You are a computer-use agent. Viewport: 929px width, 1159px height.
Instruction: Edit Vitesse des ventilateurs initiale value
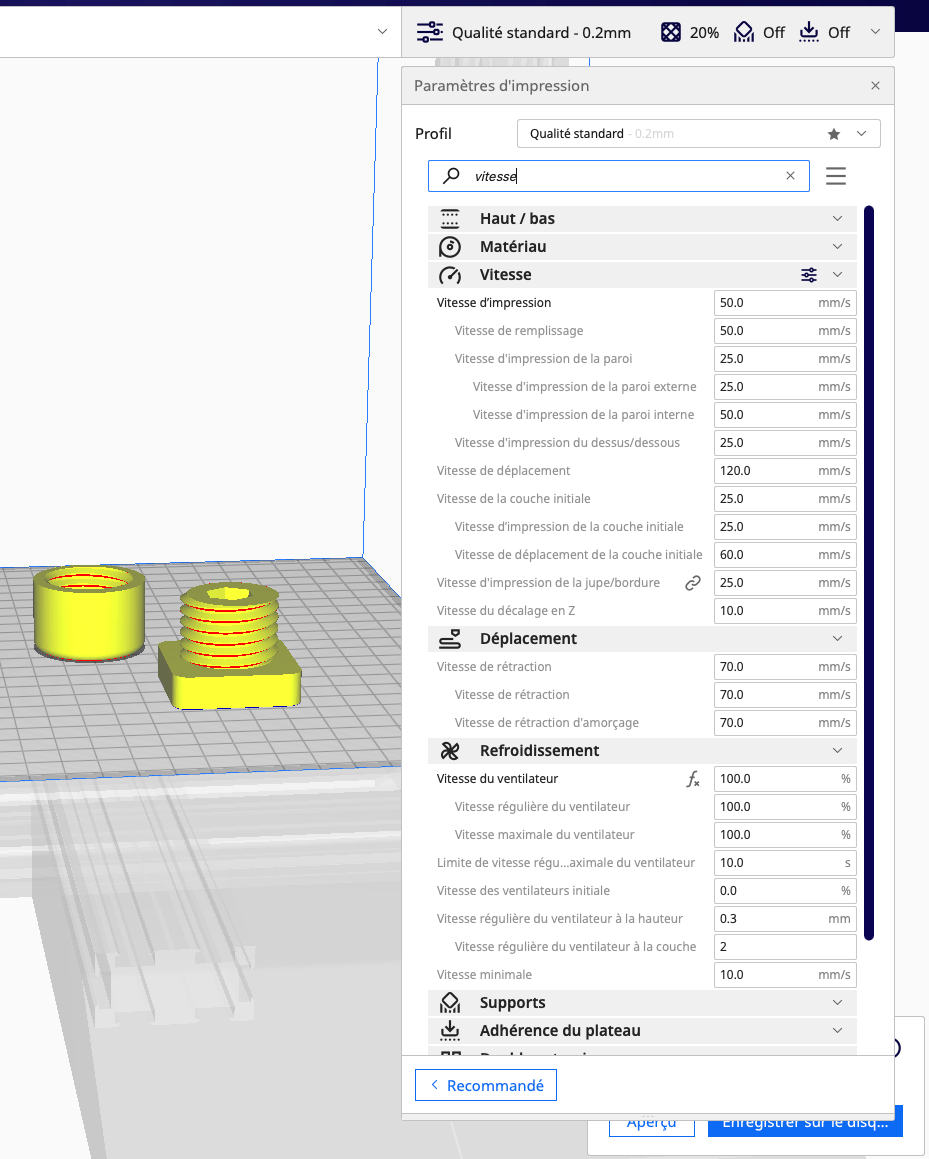click(x=785, y=891)
